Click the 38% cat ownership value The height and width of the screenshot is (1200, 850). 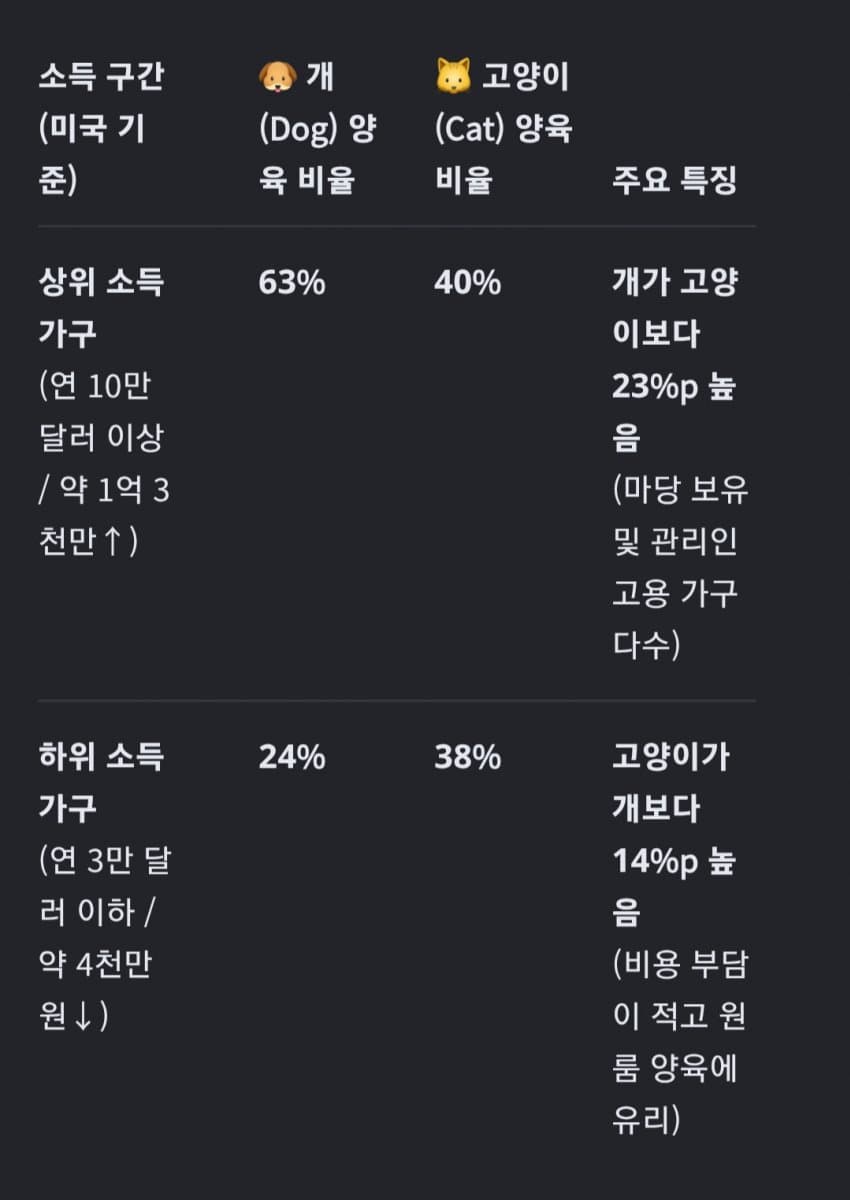[468, 757]
